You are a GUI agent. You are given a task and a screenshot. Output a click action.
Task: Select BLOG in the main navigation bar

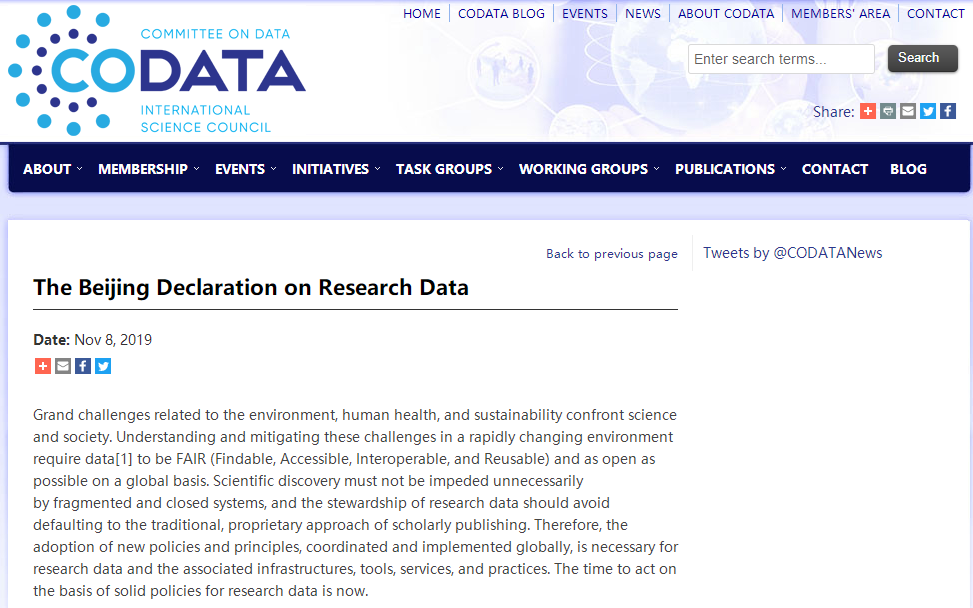(908, 169)
